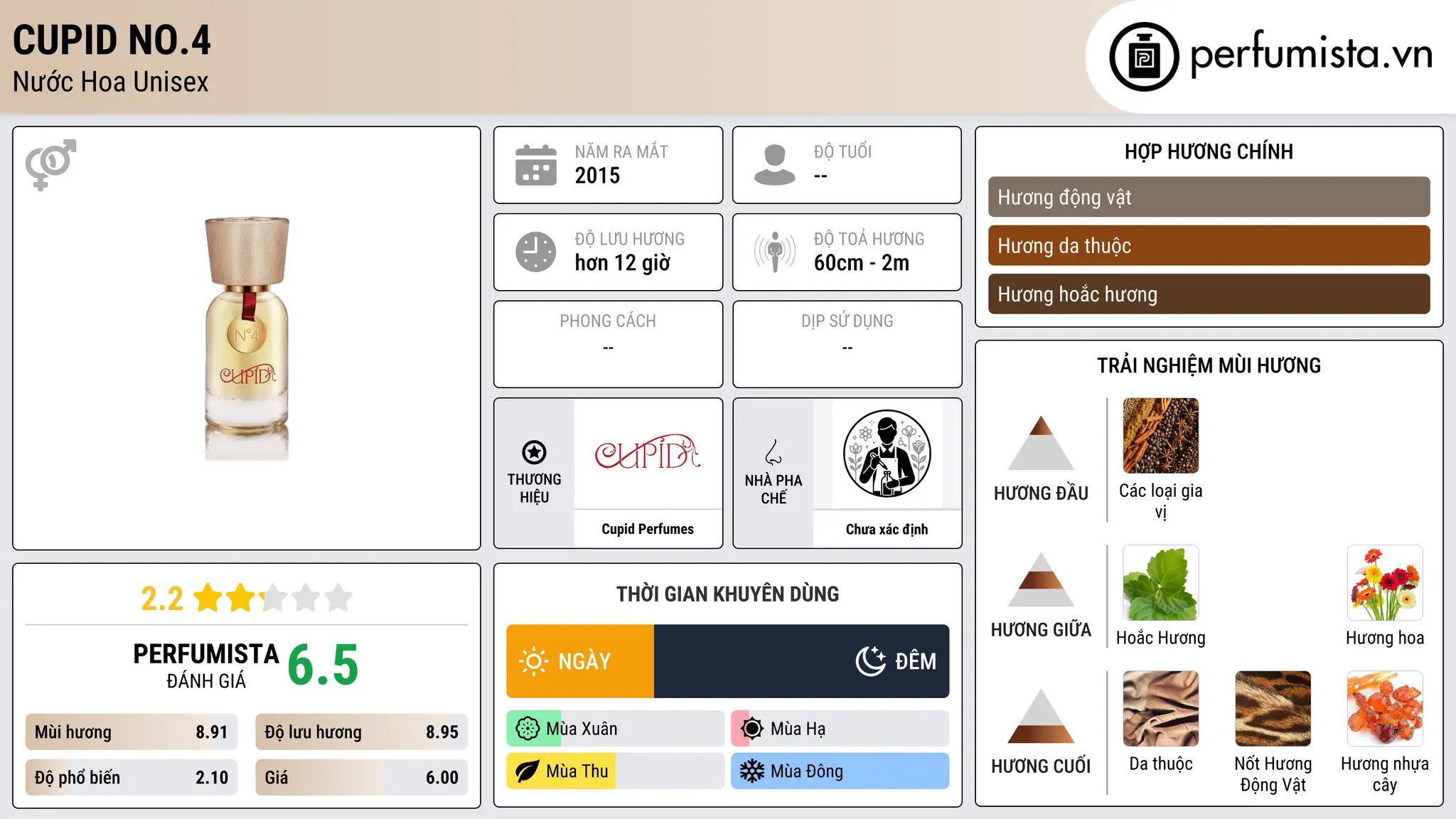
Task: Click the Chưa xác định perfumer label
Action: (x=887, y=529)
